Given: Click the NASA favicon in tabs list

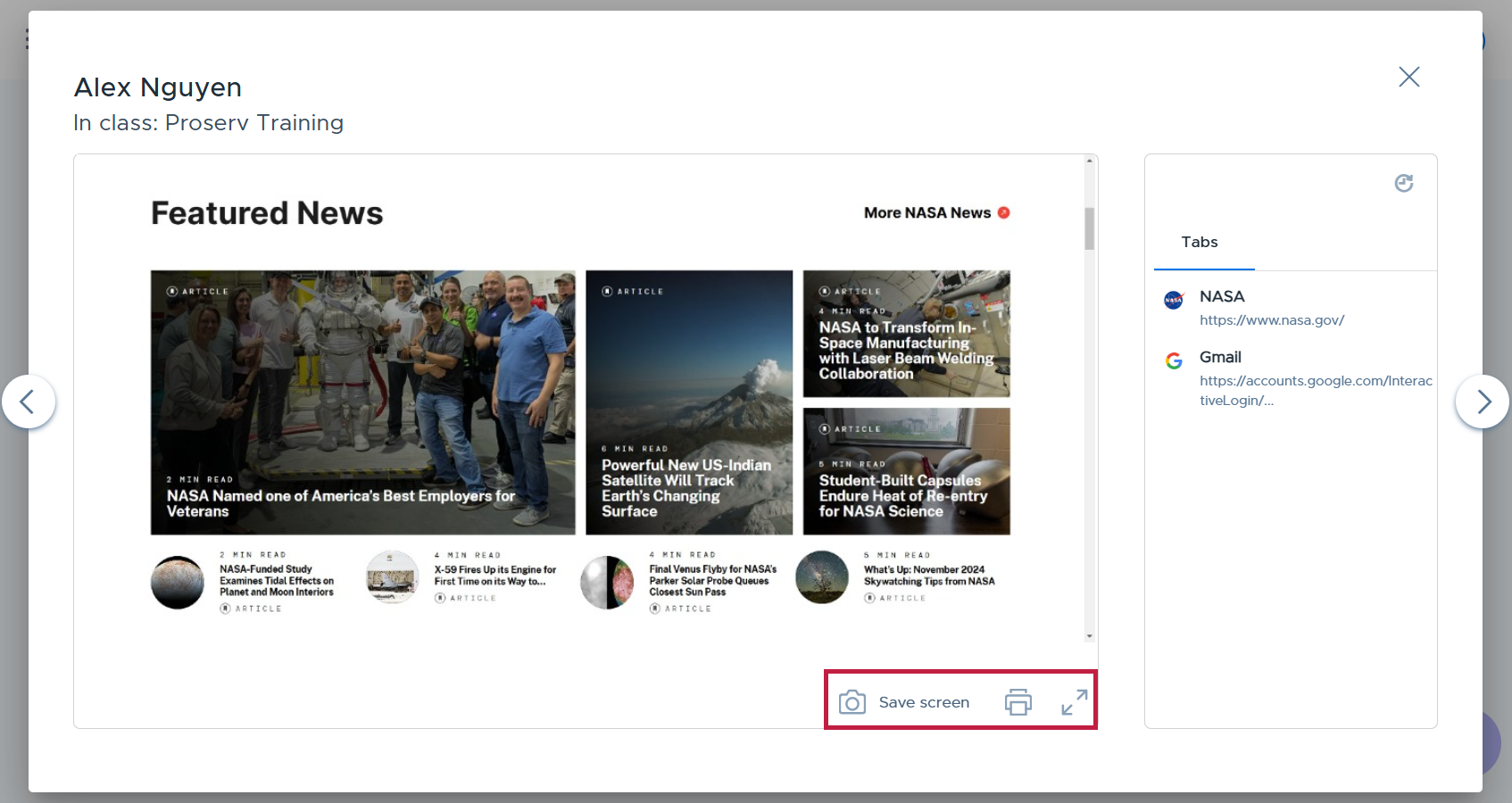Looking at the screenshot, I should click(1174, 300).
